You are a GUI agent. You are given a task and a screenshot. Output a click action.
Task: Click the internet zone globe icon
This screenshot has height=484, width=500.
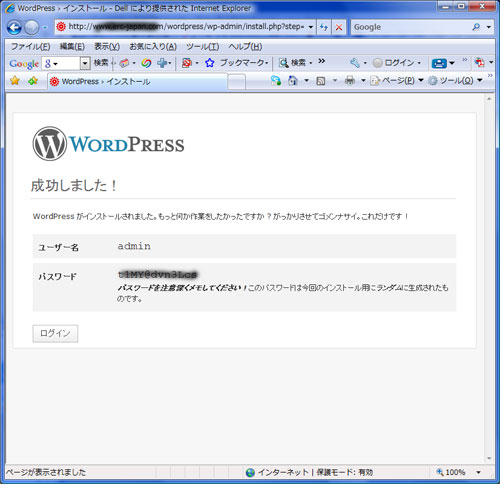coord(250,472)
